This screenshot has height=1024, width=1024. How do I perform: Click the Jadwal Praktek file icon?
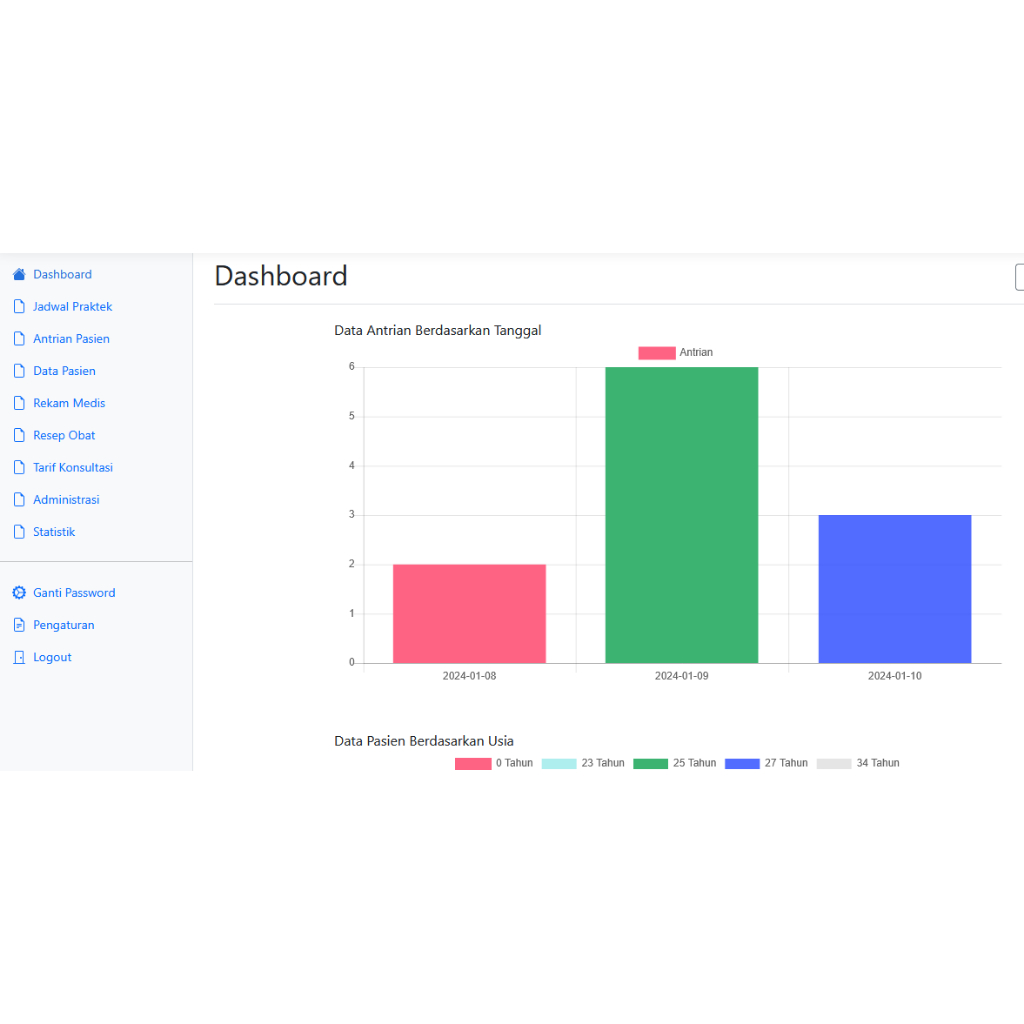click(19, 306)
